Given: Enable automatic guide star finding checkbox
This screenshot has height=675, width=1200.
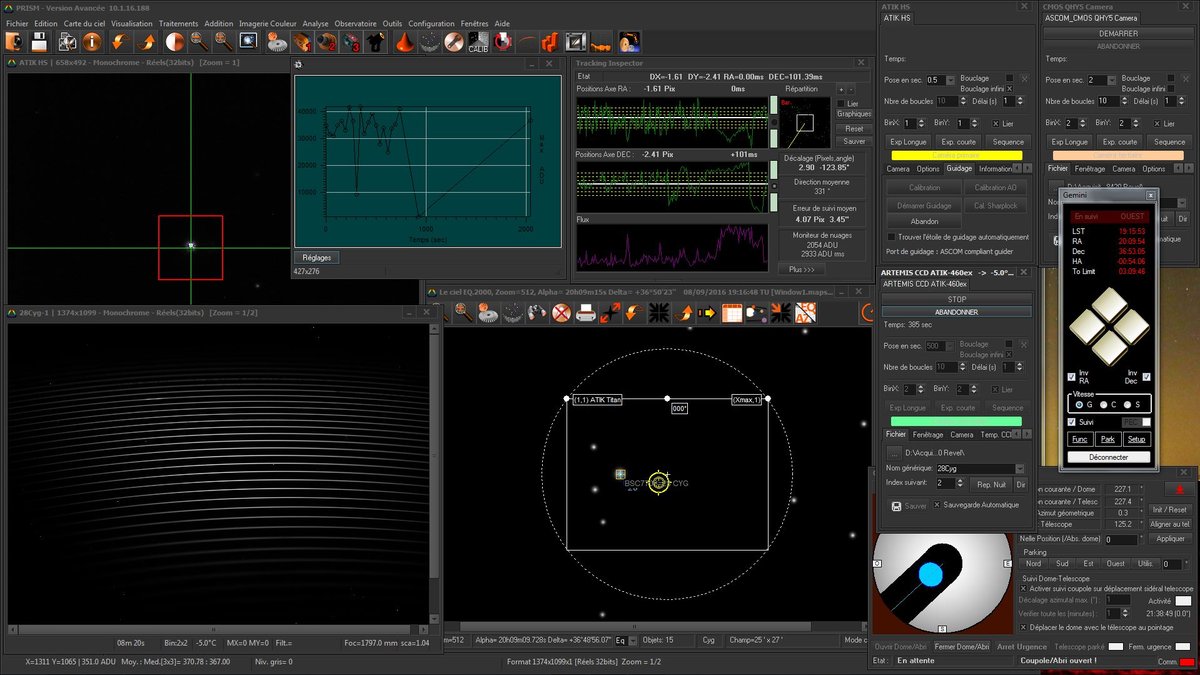Looking at the screenshot, I should (892, 237).
